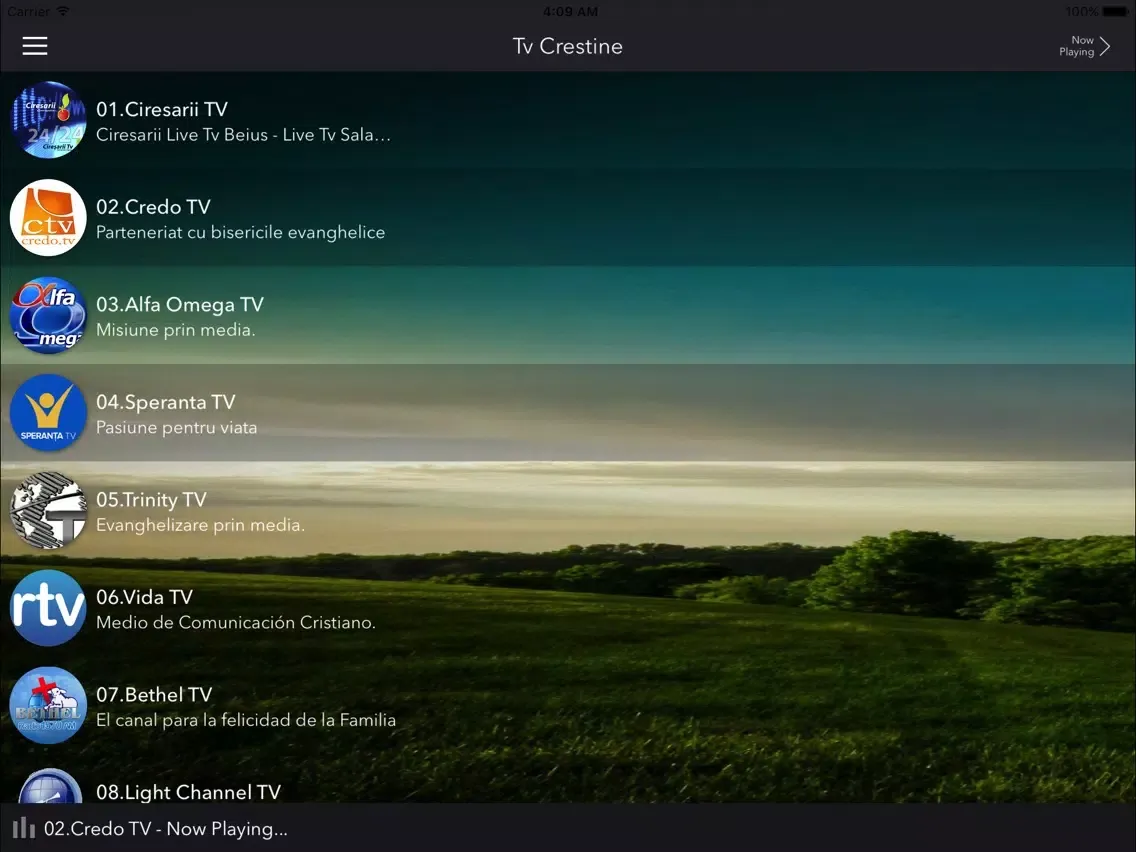1136x852 pixels.
Task: Tap the Bethel TV logo
Action: [49, 706]
